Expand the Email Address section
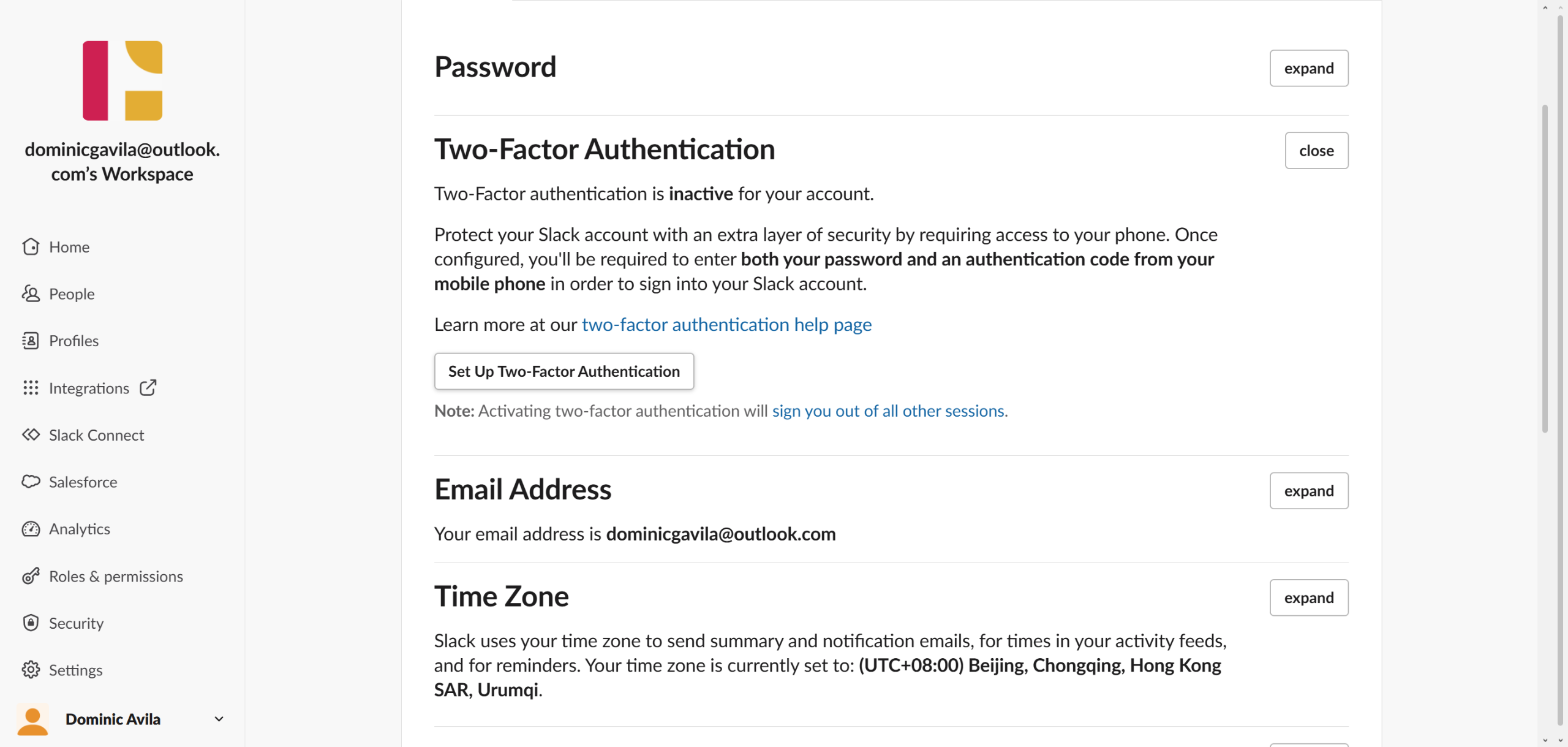The height and width of the screenshot is (747, 1568). pos(1308,491)
